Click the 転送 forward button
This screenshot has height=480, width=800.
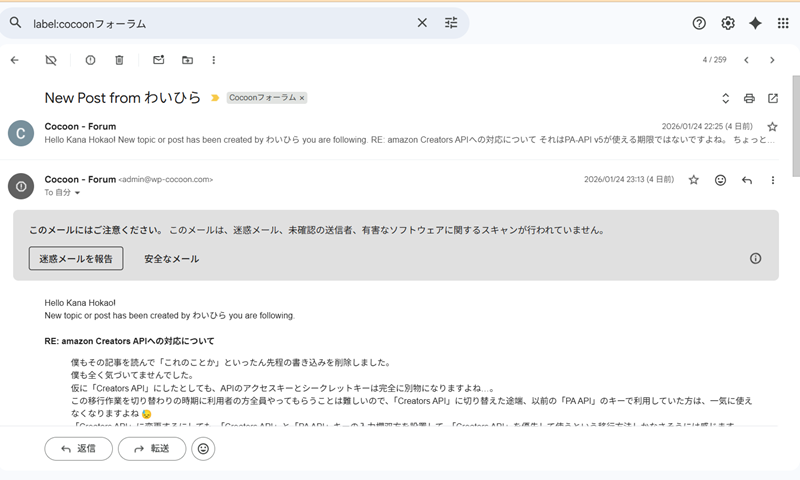(152, 449)
